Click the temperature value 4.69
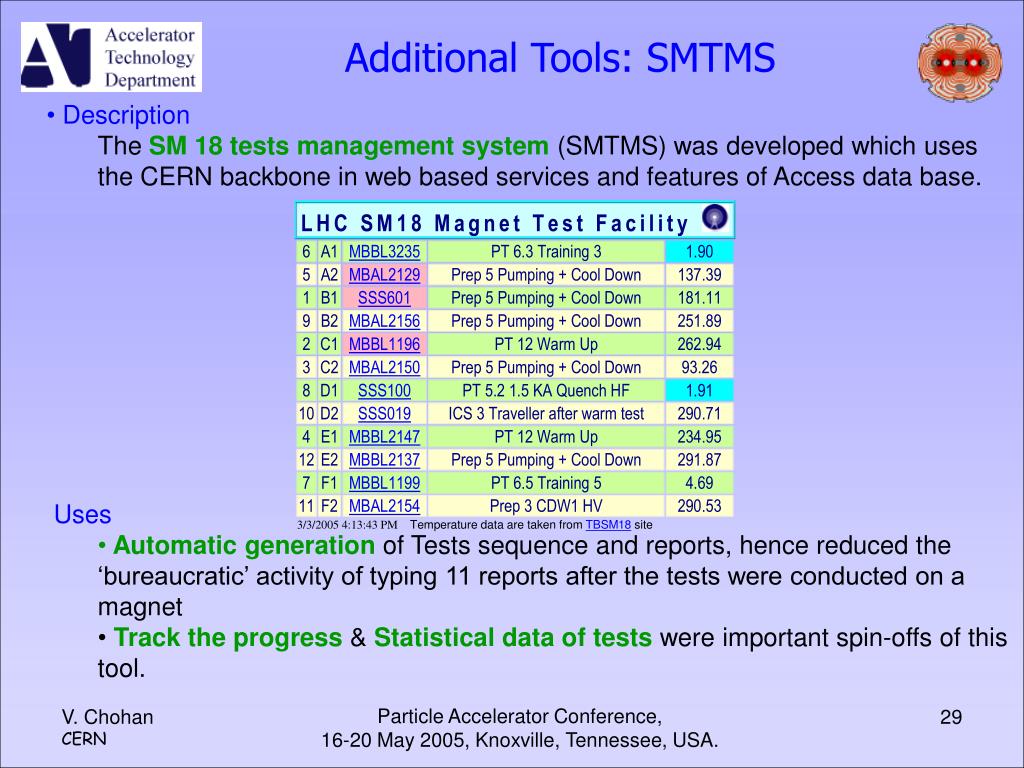 [x=699, y=483]
